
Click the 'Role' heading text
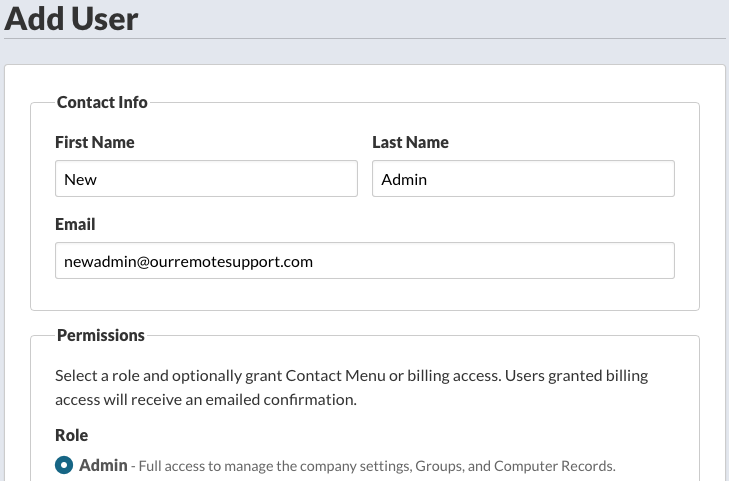click(x=72, y=435)
